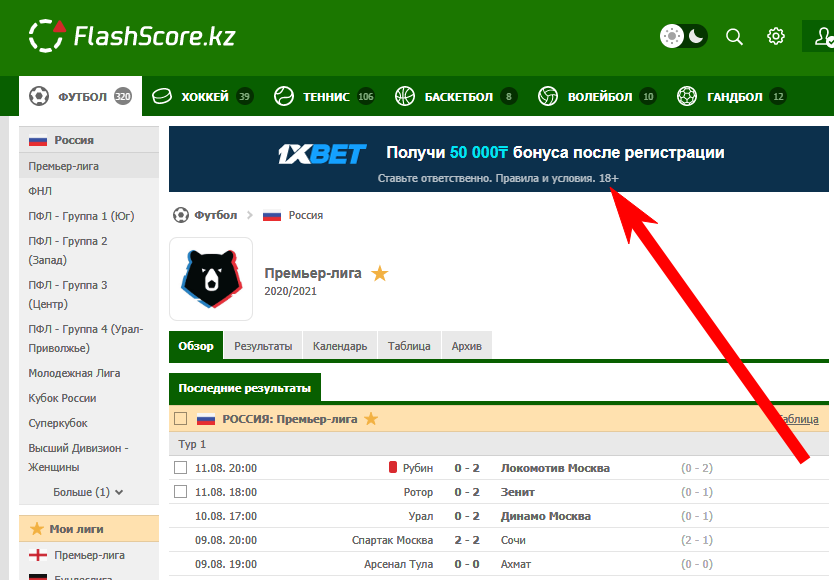
Task: Click the basketball icon
Action: (x=405, y=96)
